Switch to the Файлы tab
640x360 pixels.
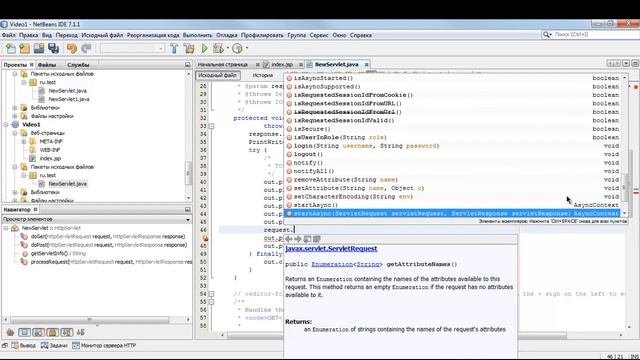[x=47, y=65]
